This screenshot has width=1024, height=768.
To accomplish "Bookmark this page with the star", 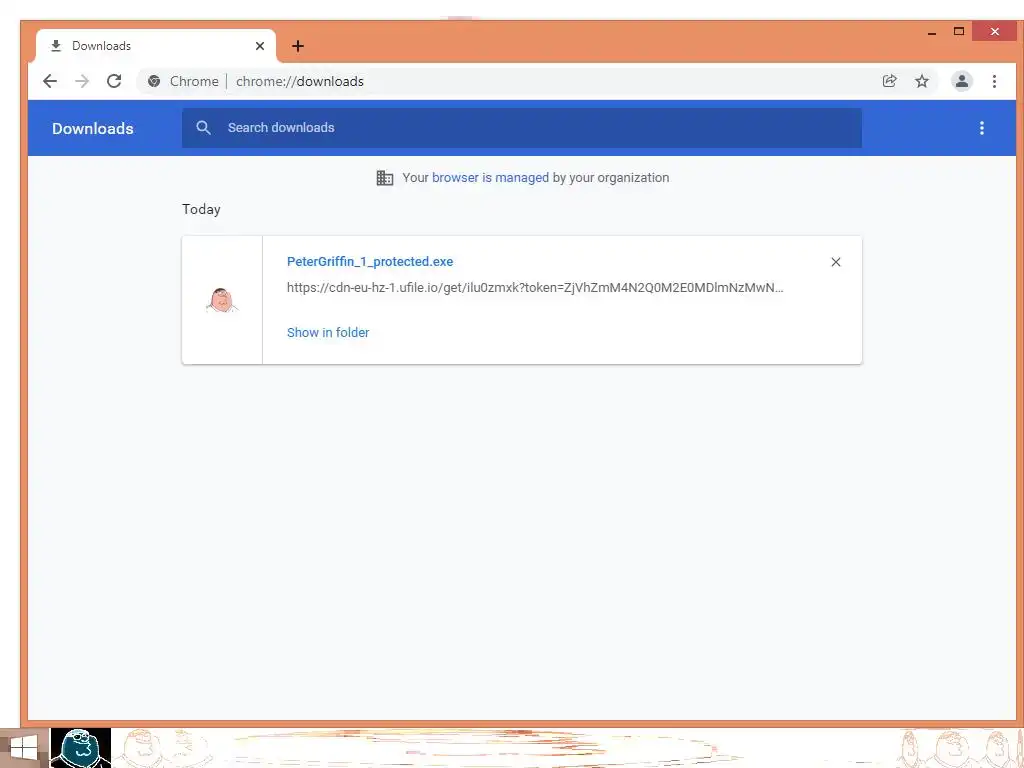I will click(921, 81).
